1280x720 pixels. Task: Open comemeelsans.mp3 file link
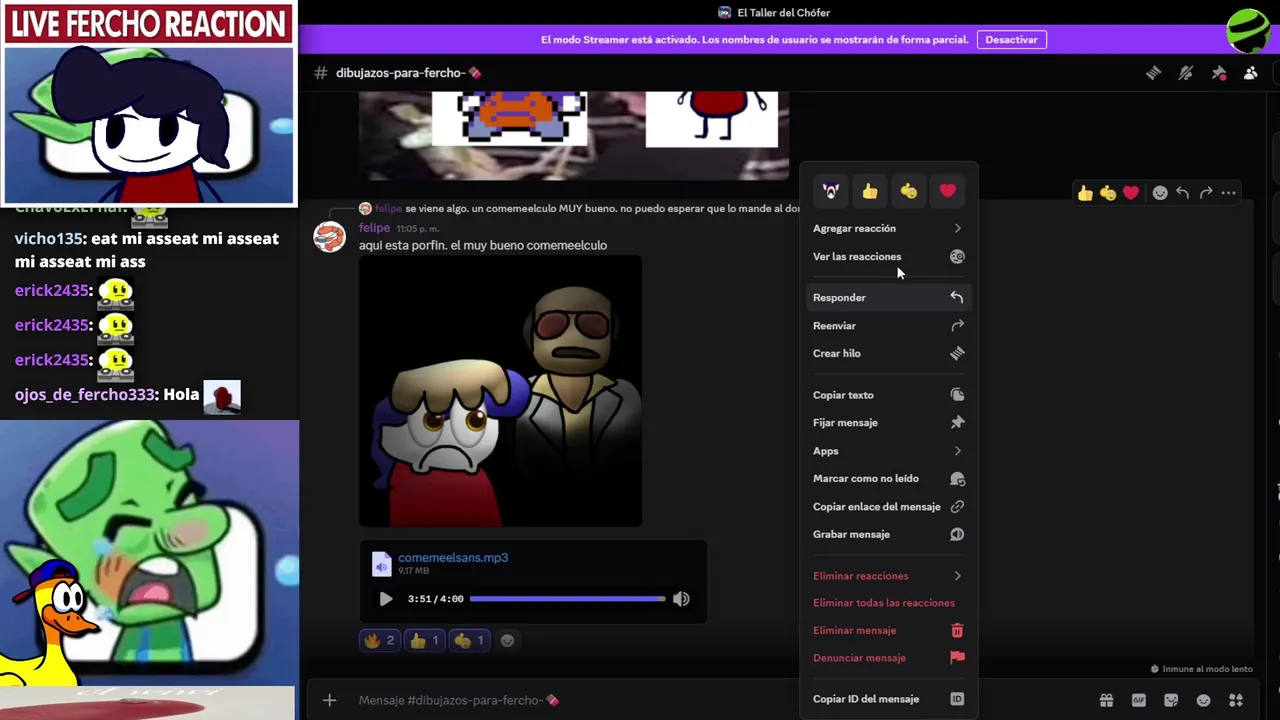point(453,558)
